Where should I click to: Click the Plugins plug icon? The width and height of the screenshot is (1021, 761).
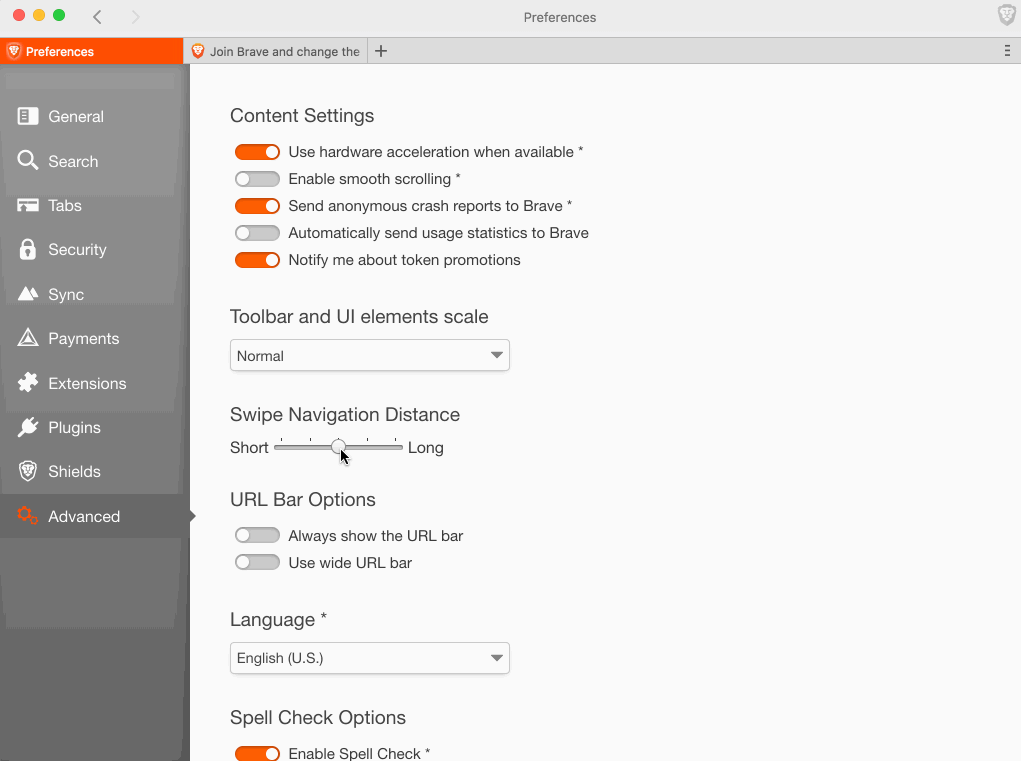(x=27, y=427)
